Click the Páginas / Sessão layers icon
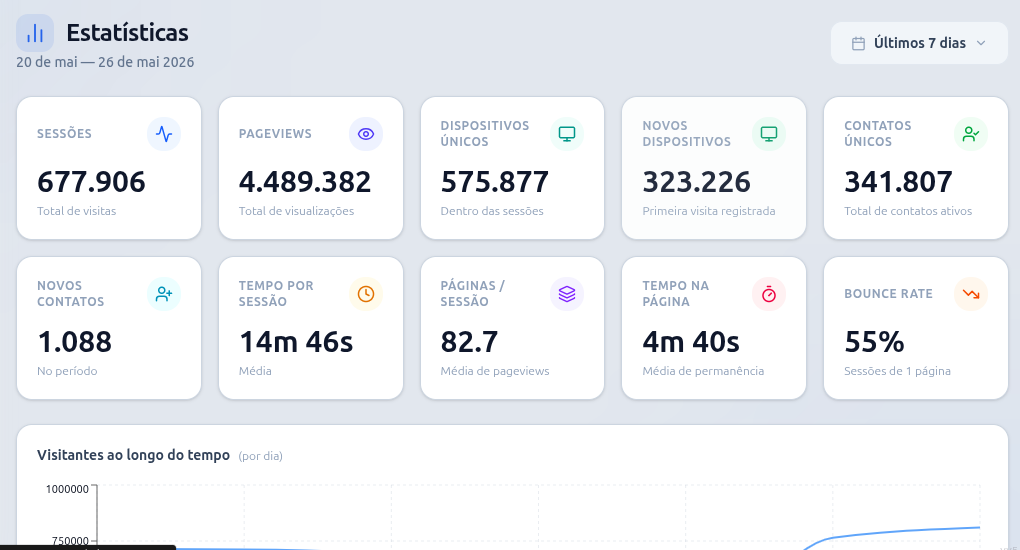The height and width of the screenshot is (550, 1020). click(567, 294)
